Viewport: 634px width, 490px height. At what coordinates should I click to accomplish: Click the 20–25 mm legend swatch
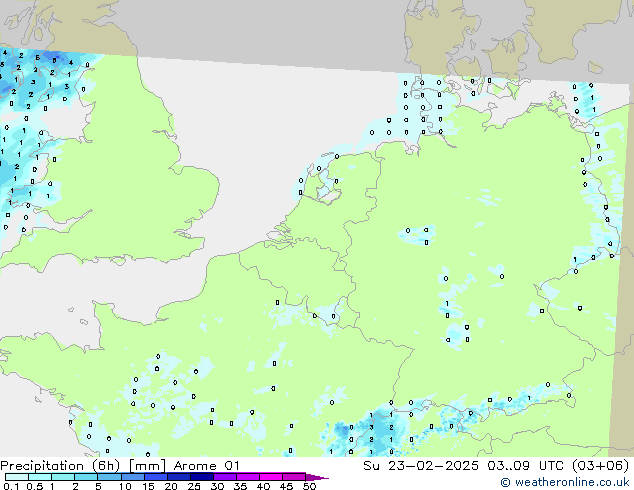pyautogui.click(x=179, y=477)
